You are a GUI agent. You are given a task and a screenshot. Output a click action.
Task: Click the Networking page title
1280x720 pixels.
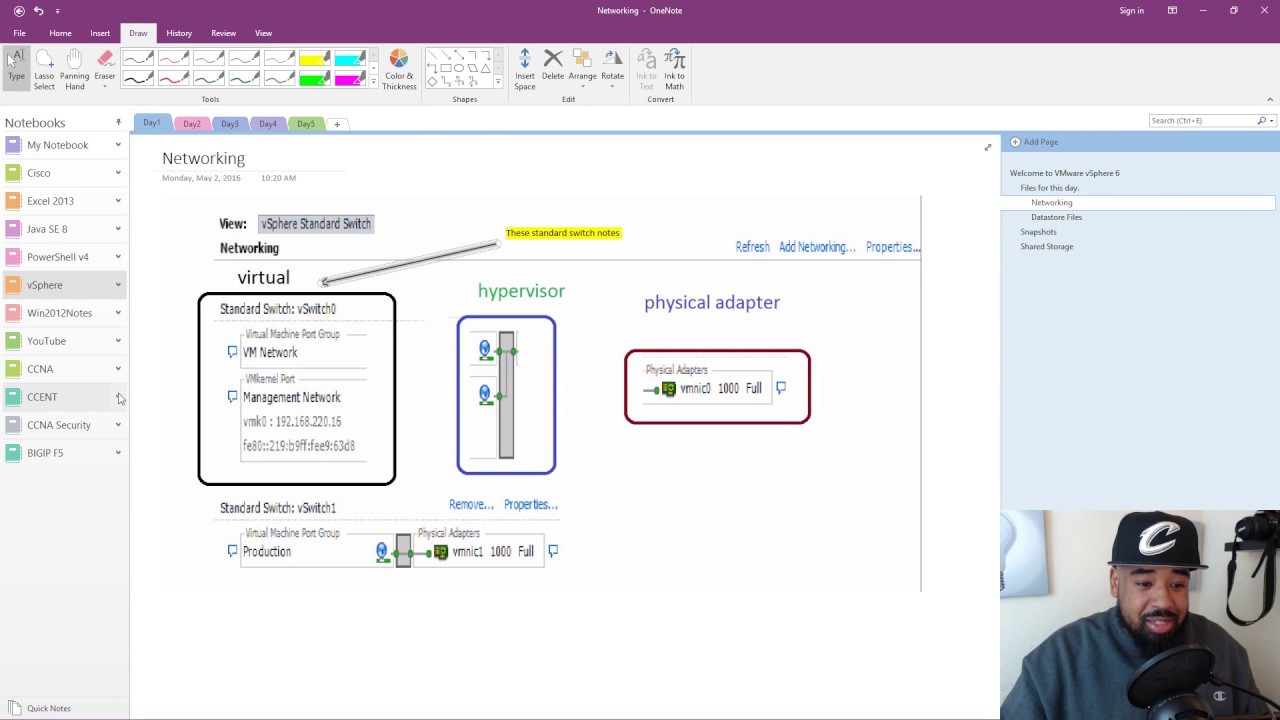[203, 158]
